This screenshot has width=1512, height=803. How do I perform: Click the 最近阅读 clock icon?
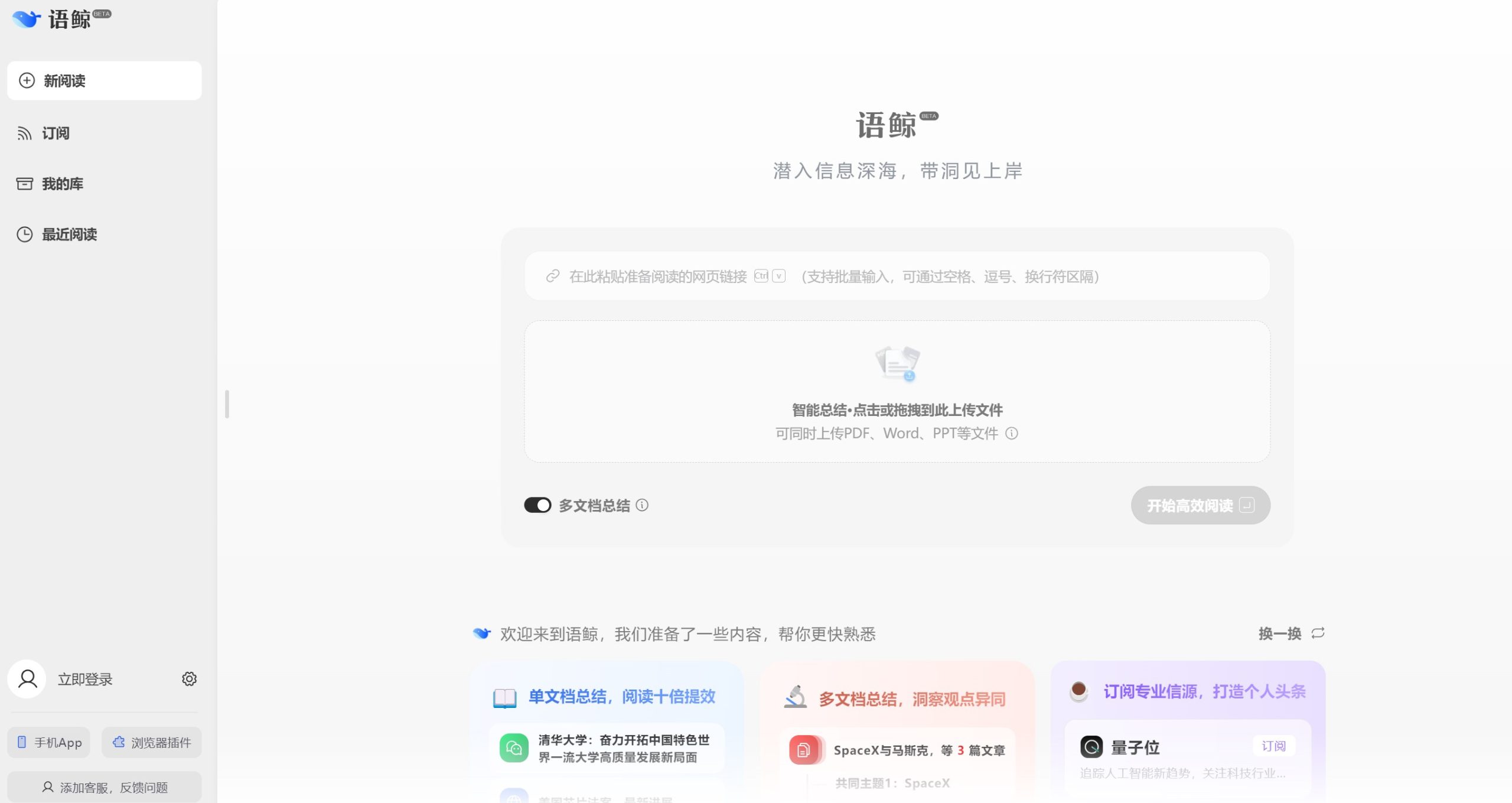pyautogui.click(x=24, y=235)
